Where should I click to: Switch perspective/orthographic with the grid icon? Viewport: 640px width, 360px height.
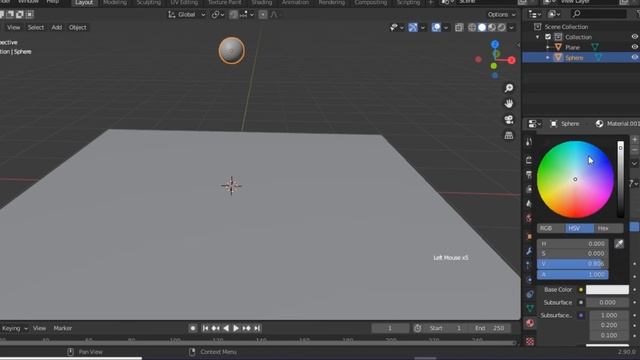[x=509, y=135]
